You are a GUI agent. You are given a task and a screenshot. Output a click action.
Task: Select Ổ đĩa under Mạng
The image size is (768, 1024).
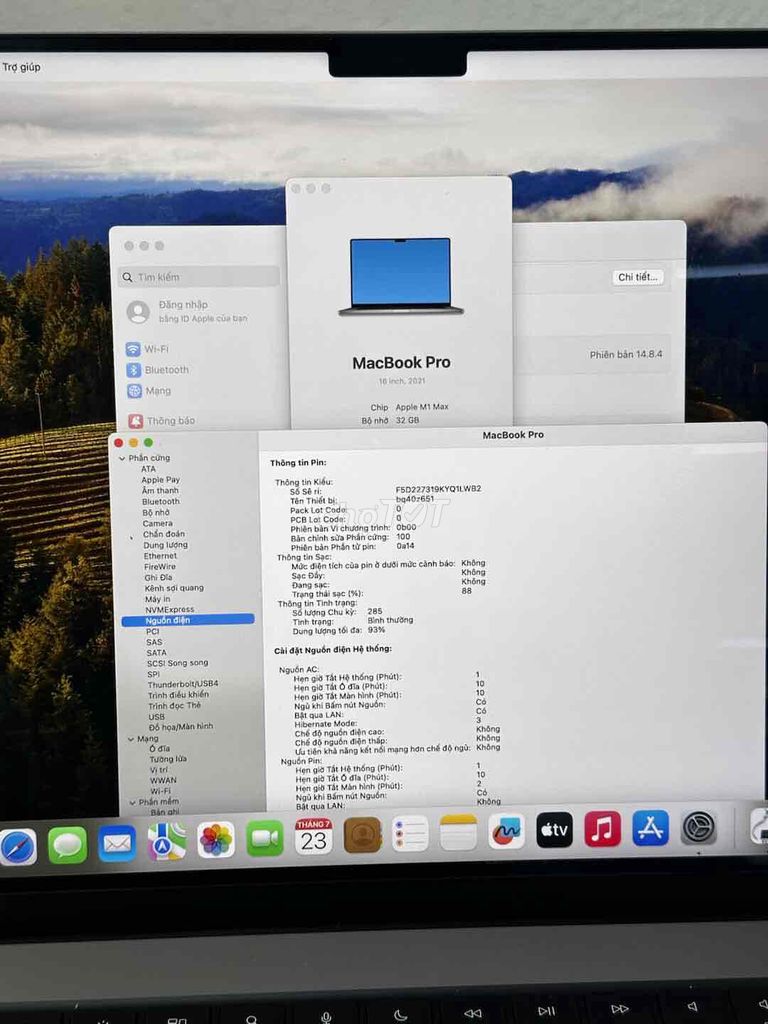pos(159,749)
